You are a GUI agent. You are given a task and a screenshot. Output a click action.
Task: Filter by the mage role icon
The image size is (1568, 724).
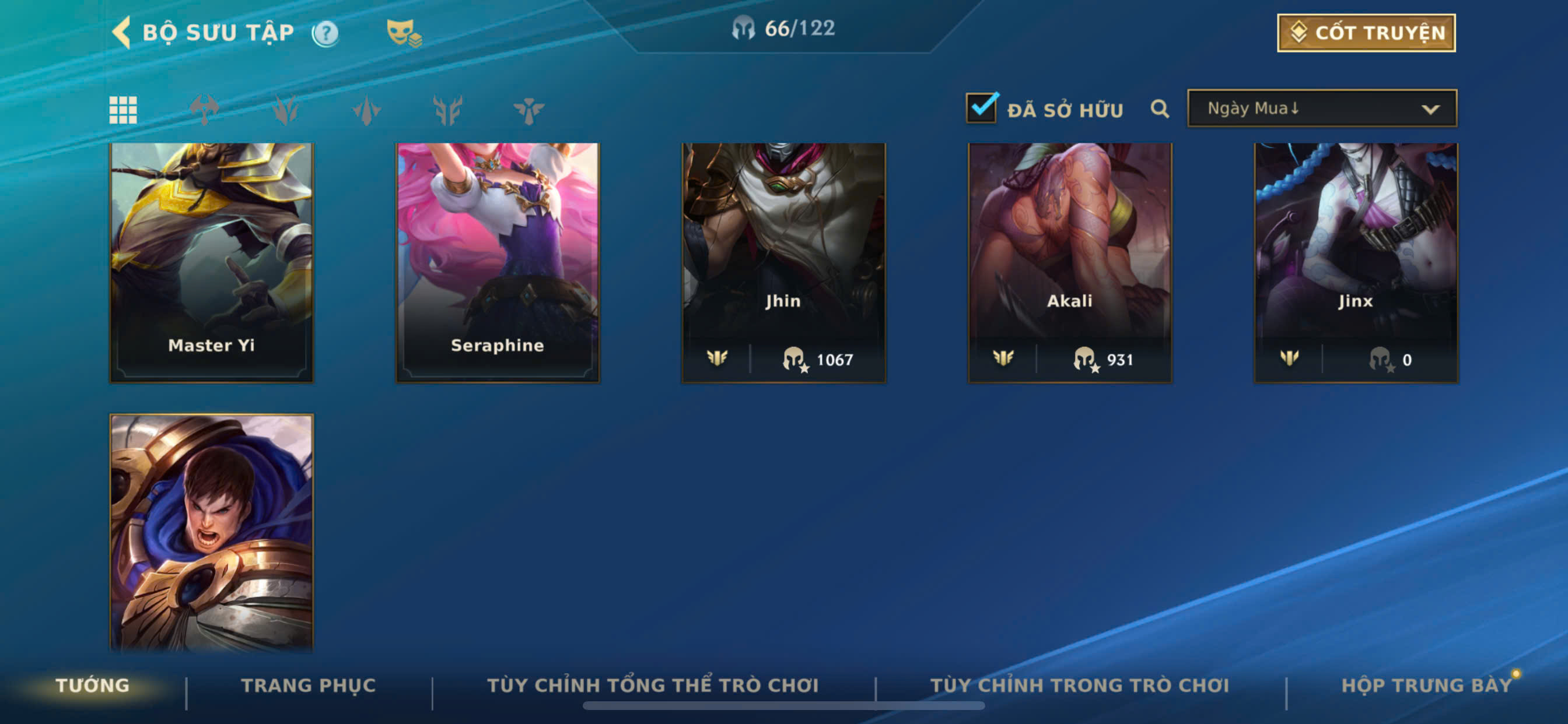(285, 110)
